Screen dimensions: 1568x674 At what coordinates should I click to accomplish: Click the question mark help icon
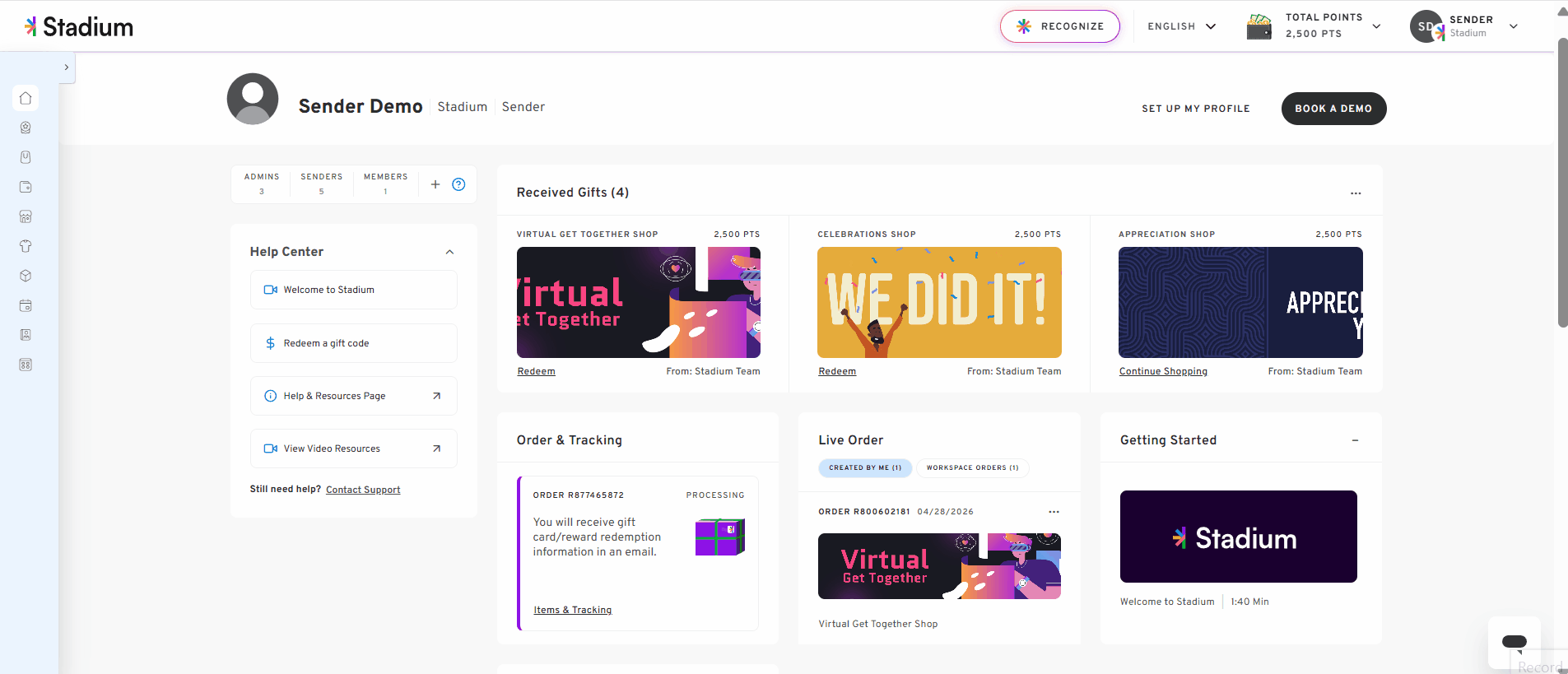click(459, 184)
